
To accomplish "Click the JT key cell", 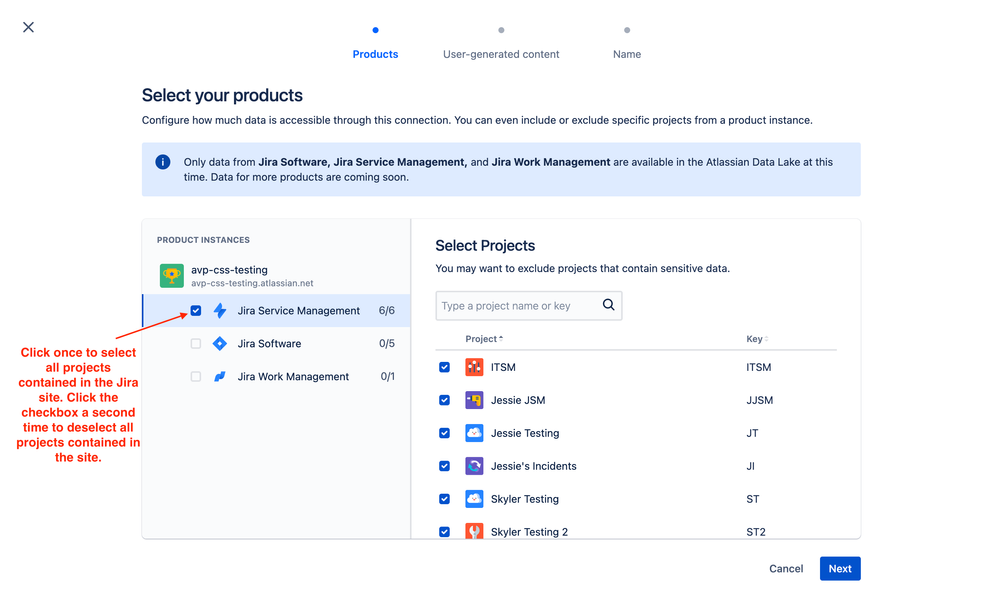I will click(x=752, y=433).
